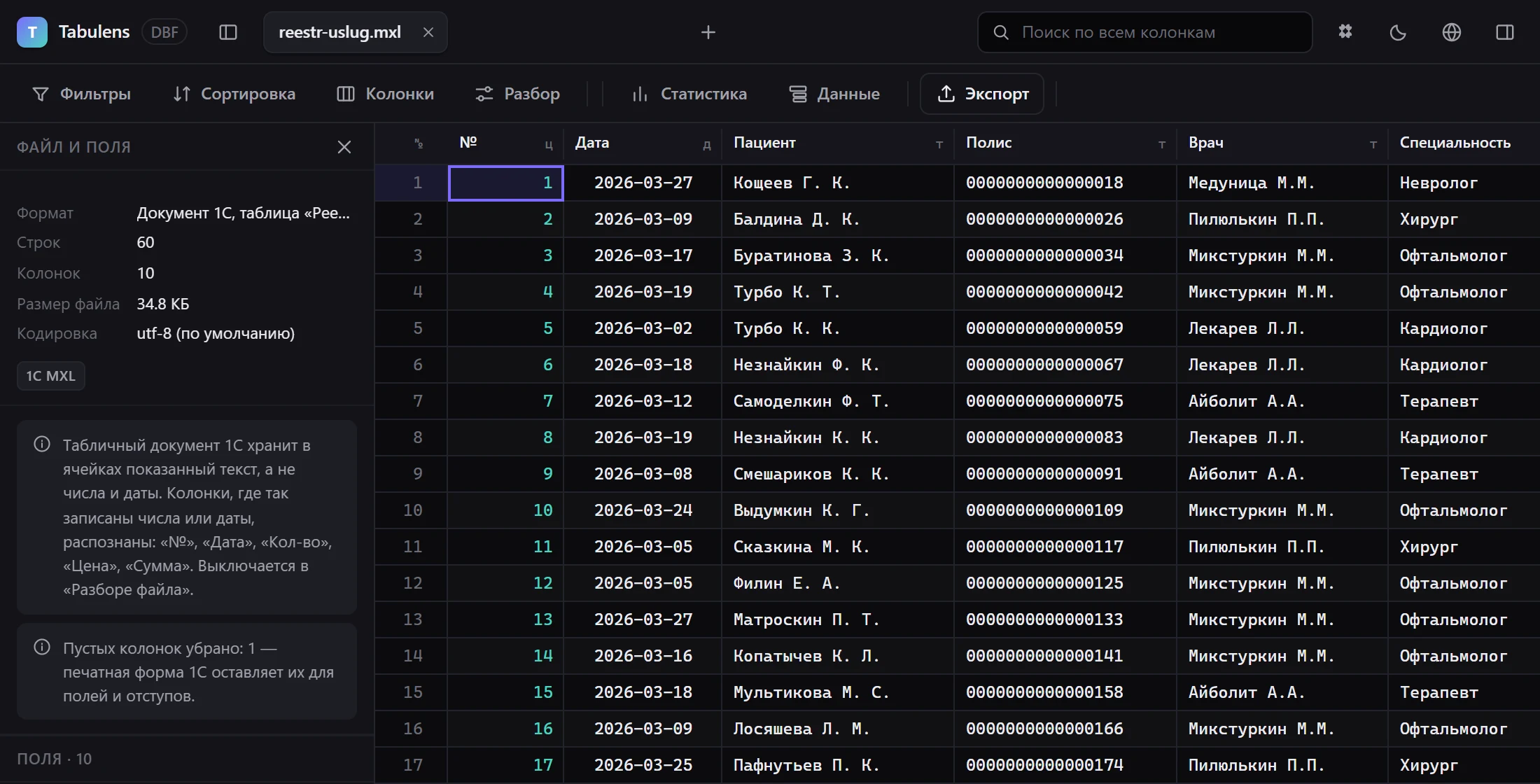Open the extensions puzzle icon
This screenshot has width=1540, height=784.
(1345, 32)
